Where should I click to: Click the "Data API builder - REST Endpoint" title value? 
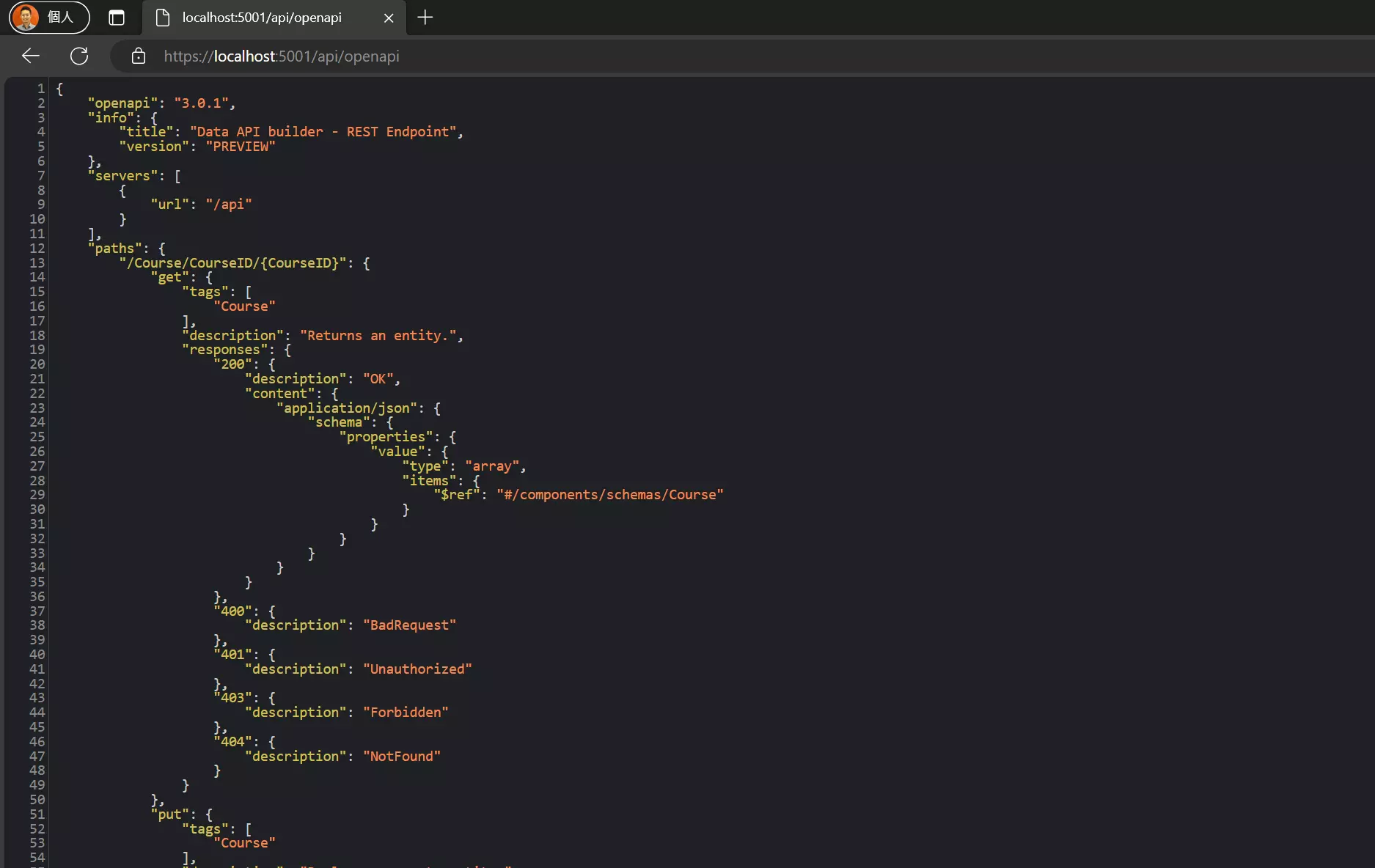323,132
